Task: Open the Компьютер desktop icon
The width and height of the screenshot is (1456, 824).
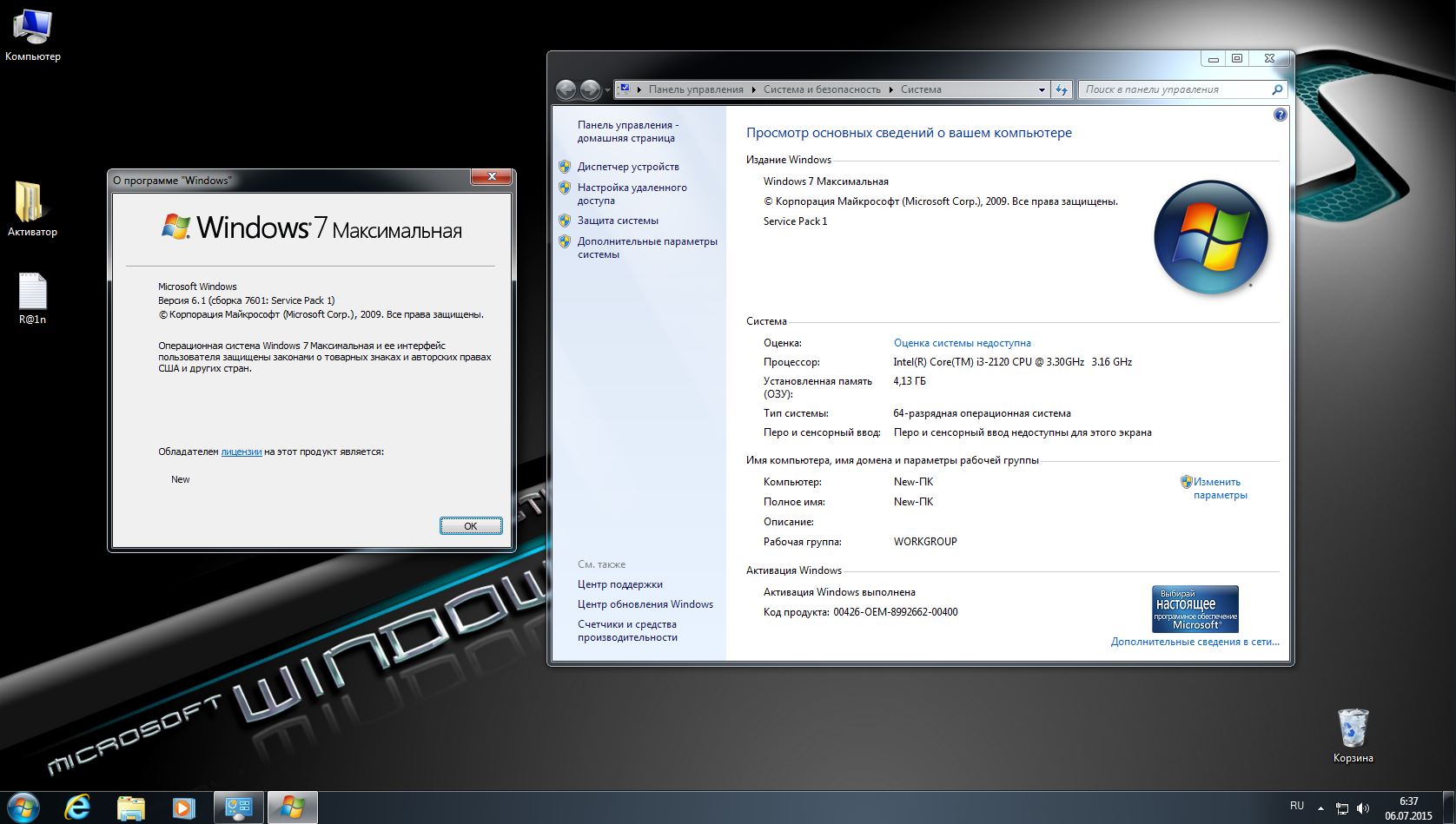Action: [33, 35]
